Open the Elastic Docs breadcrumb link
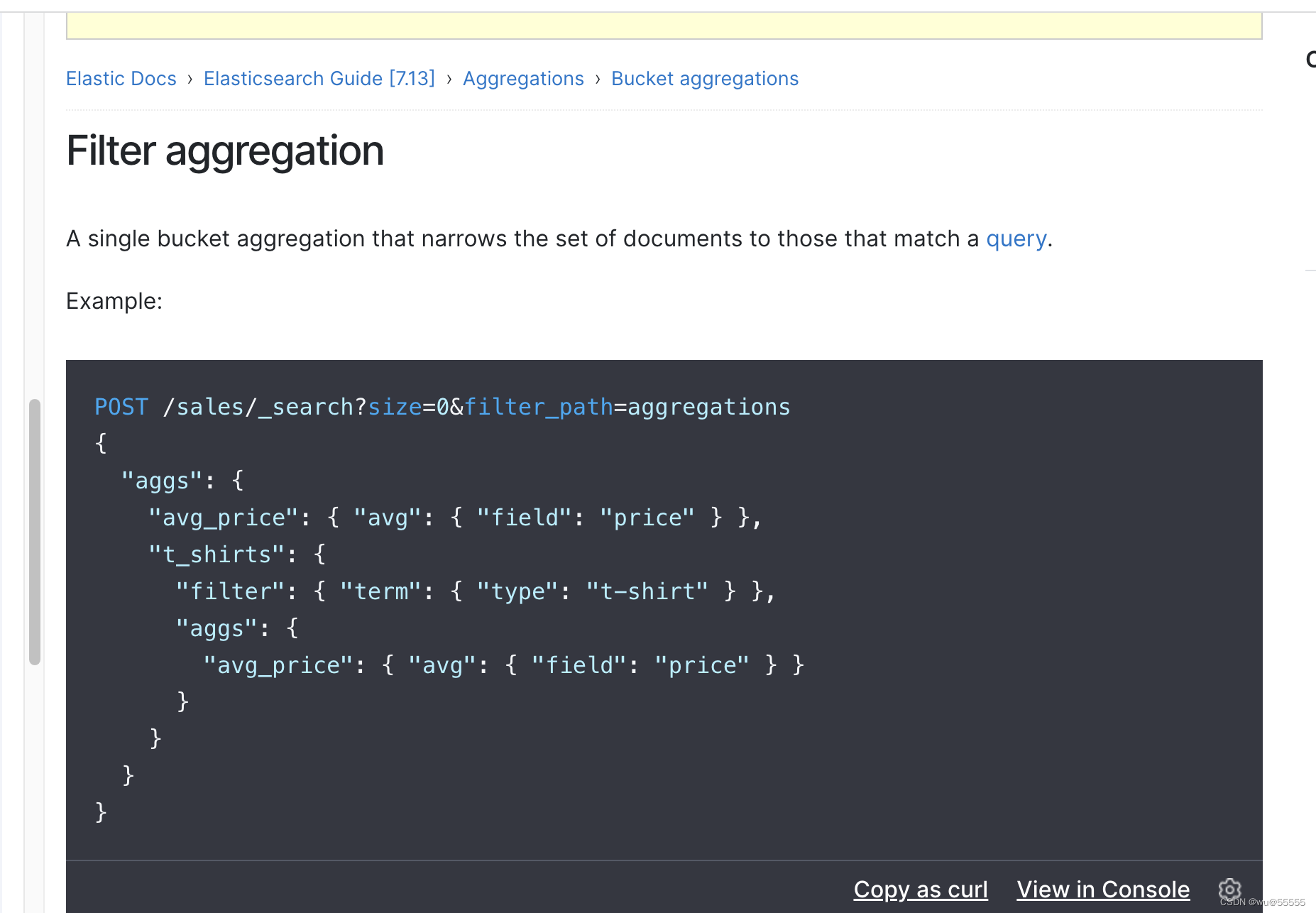Viewport: 1316px width, 913px height. tap(121, 79)
